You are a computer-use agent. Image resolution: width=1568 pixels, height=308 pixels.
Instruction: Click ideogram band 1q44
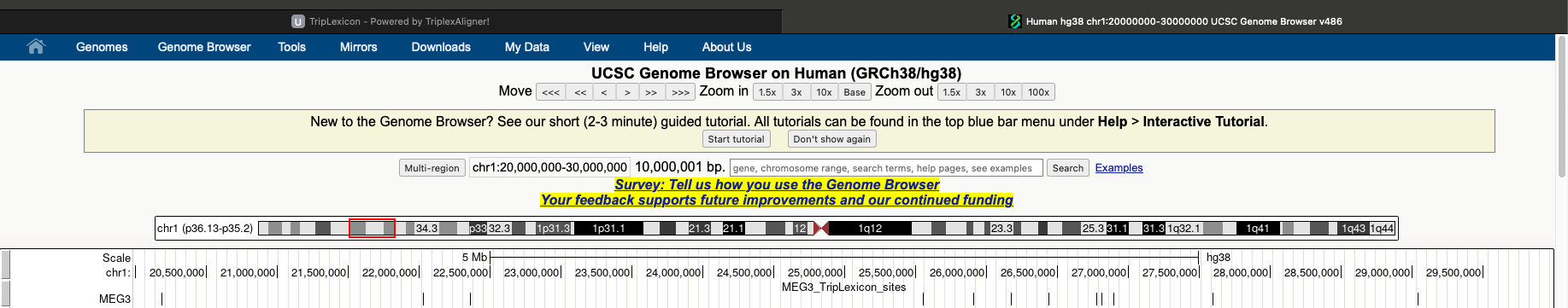[x=1382, y=229]
